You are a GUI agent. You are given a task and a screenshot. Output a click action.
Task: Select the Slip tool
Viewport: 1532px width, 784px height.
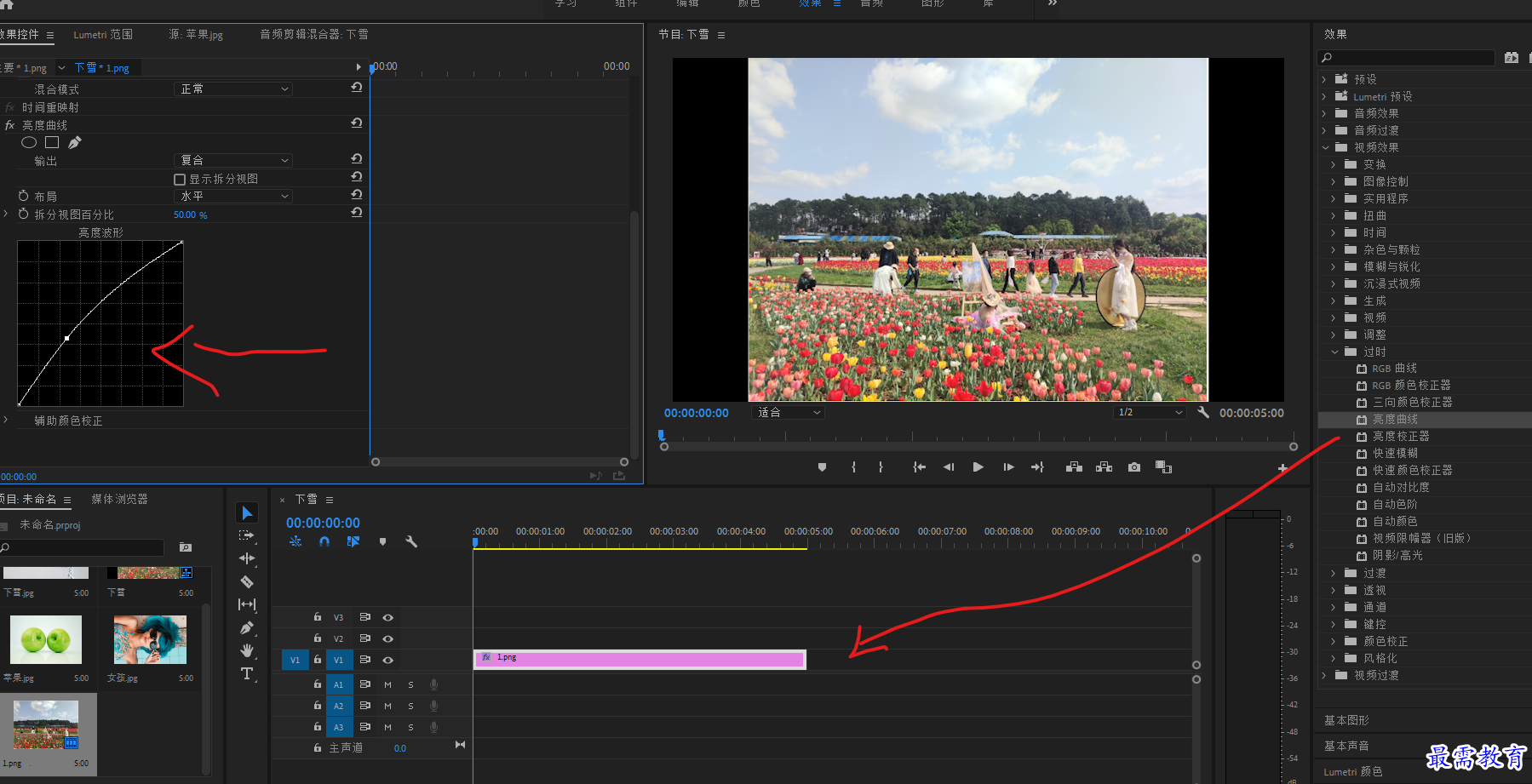pyautogui.click(x=247, y=604)
